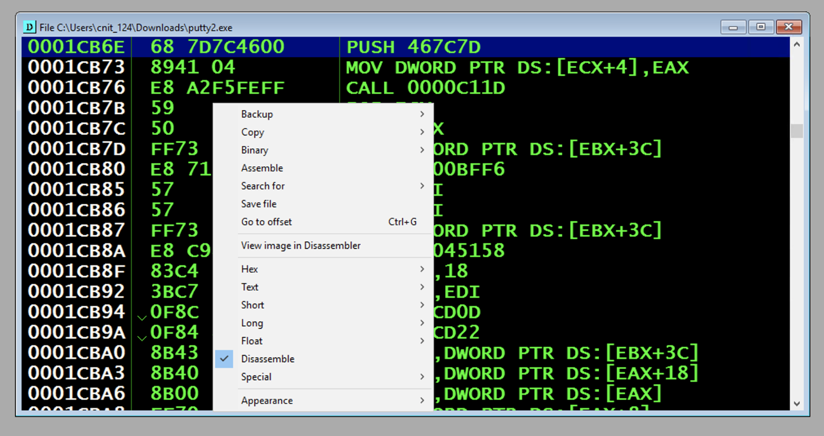This screenshot has width=824, height=436.
Task: Select address 0001CB9A
Action: pos(77,333)
